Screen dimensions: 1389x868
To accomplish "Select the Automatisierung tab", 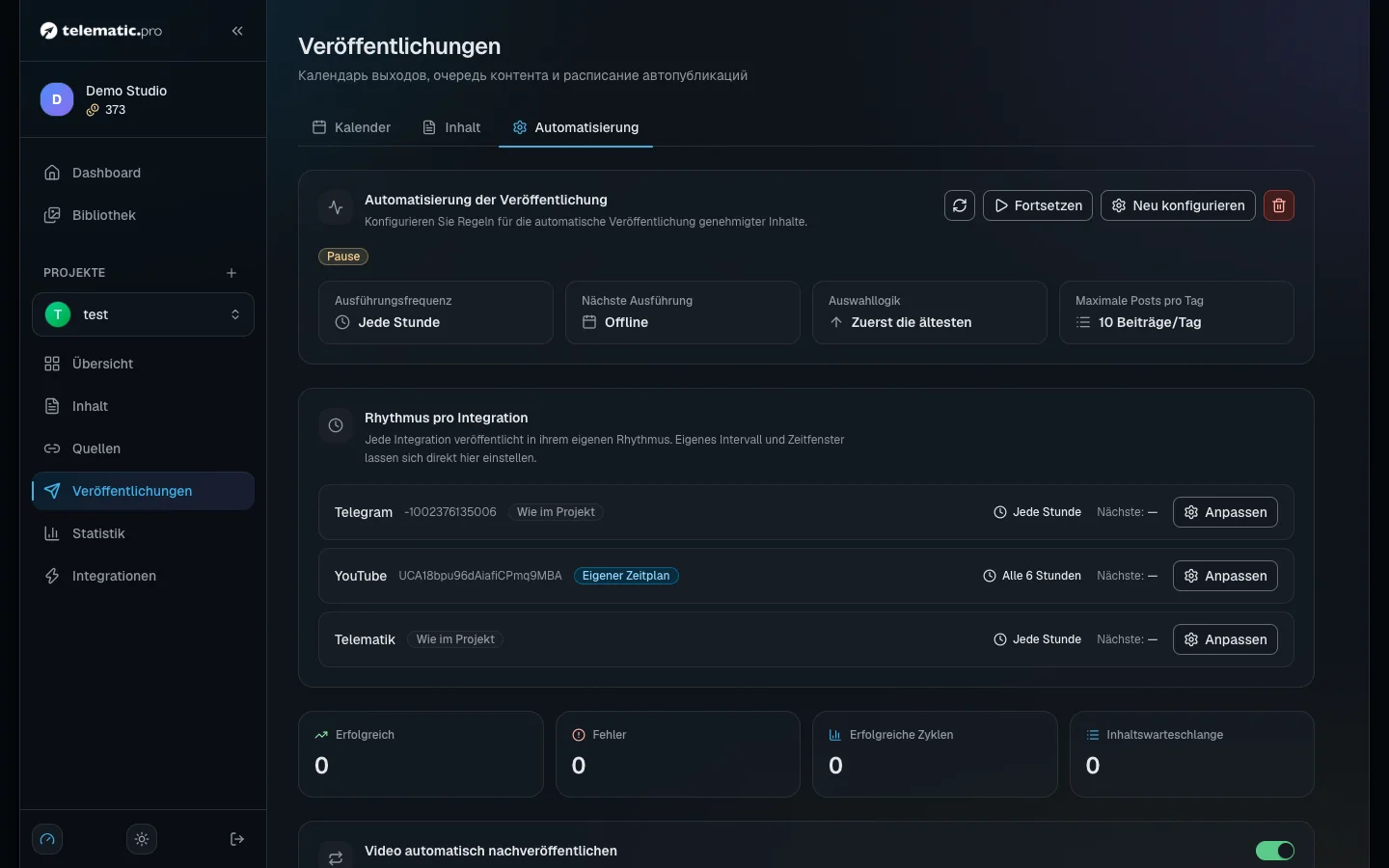I will pos(576,127).
